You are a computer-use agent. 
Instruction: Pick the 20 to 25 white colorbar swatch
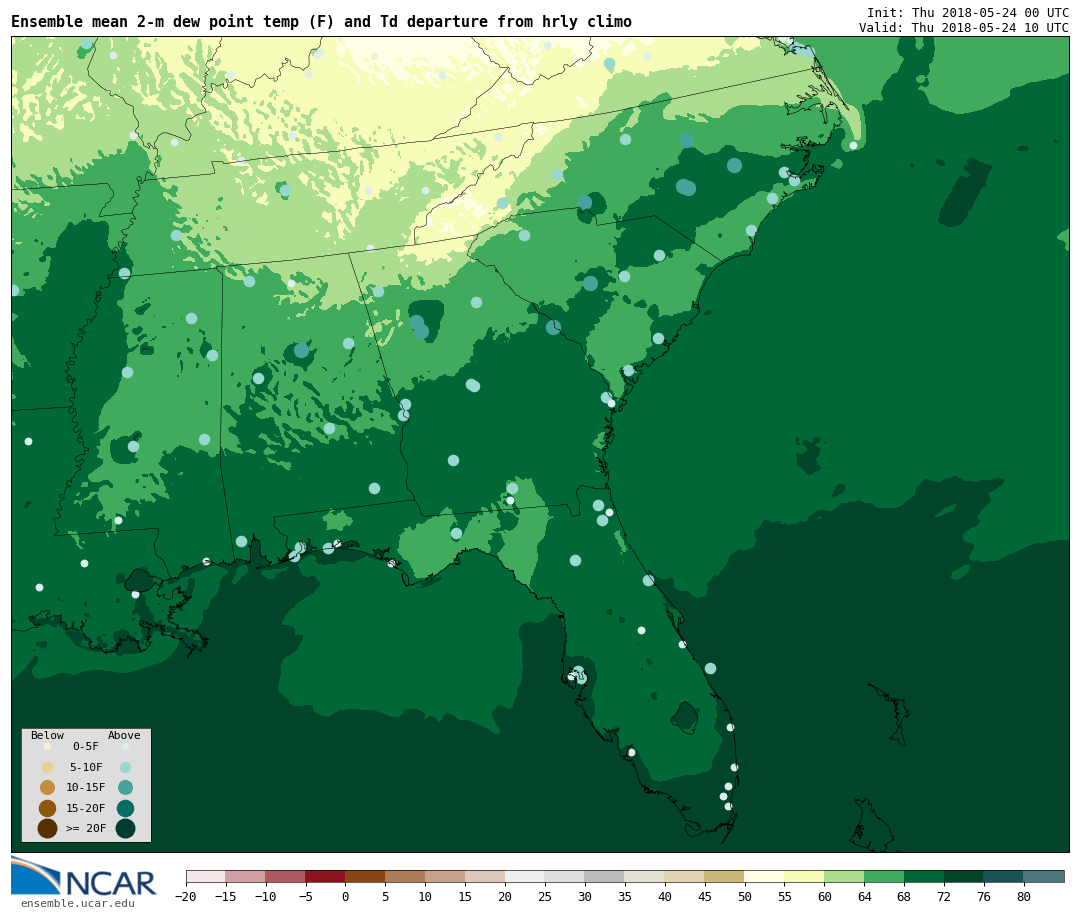pyautogui.click(x=526, y=876)
